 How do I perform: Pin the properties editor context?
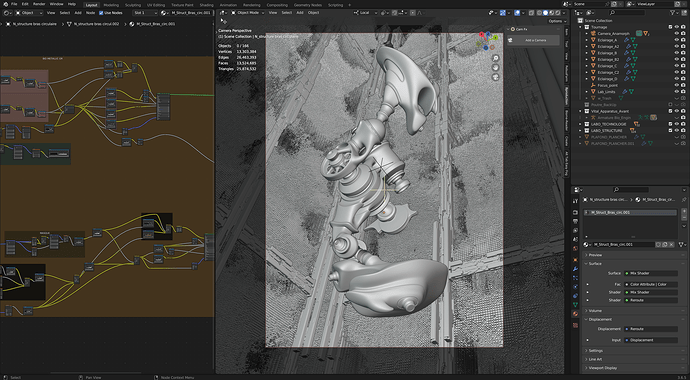pos(684,199)
